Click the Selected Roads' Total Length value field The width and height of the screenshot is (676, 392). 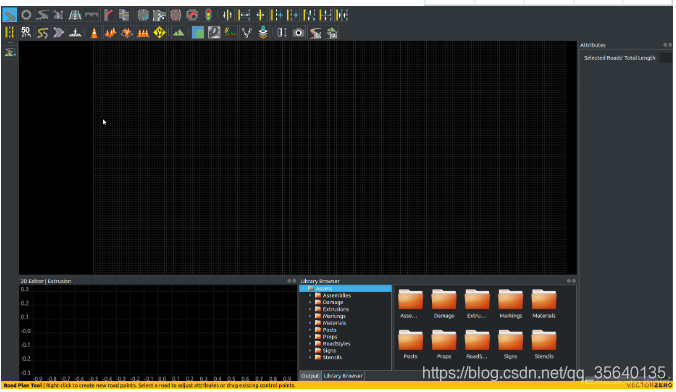tap(666, 58)
